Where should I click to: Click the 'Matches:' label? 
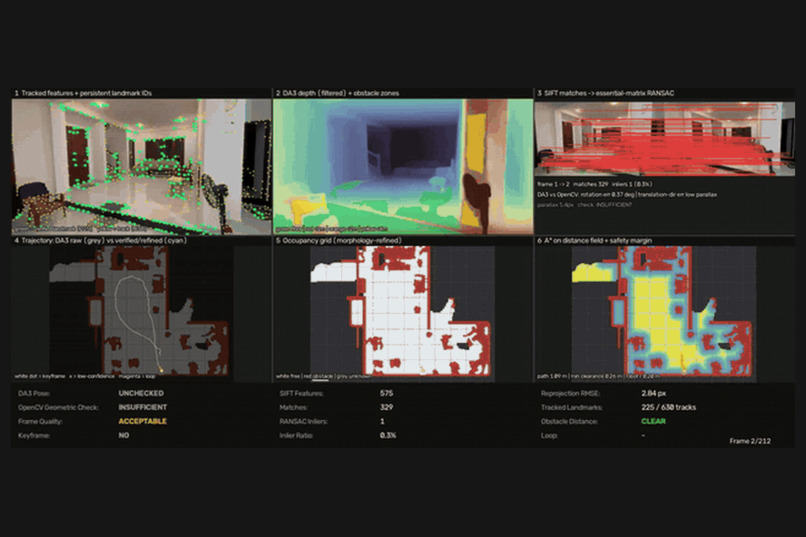click(293, 407)
